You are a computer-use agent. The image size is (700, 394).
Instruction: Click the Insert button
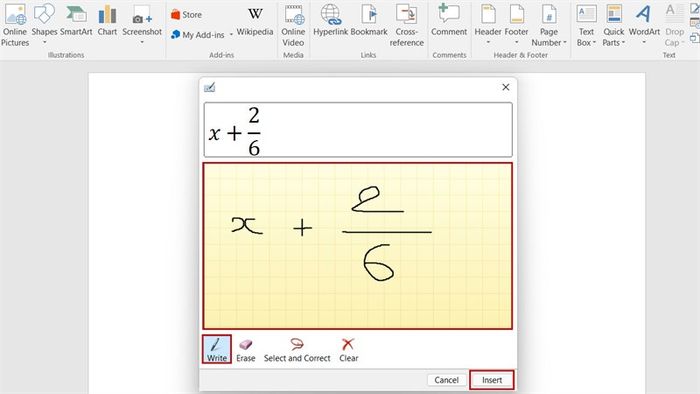click(x=492, y=380)
